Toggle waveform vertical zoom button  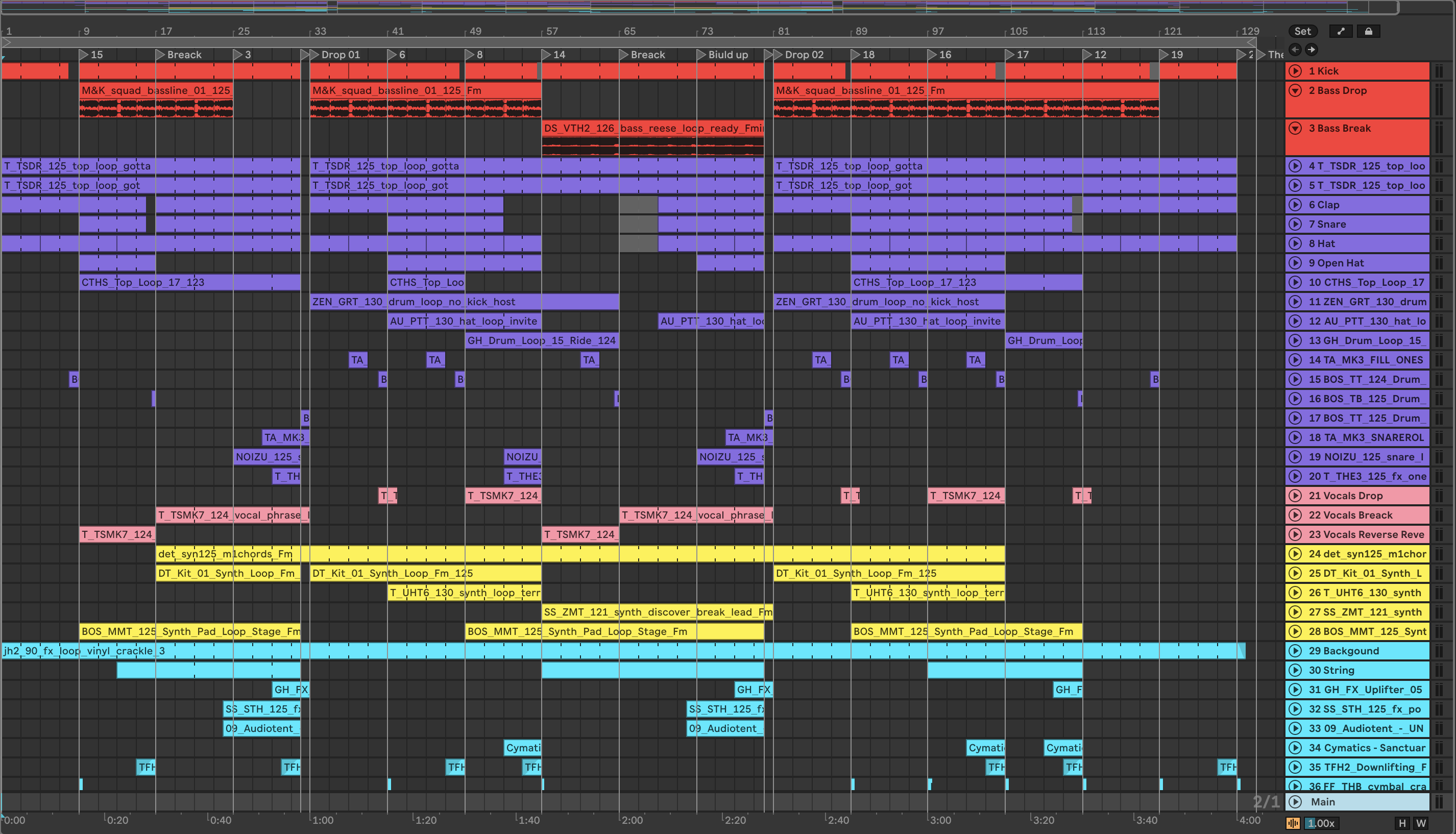[1293, 823]
